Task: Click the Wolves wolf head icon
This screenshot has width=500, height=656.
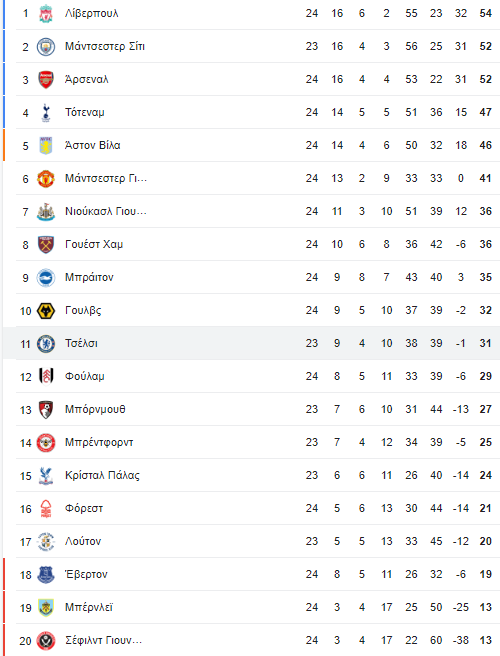Action: [46, 311]
